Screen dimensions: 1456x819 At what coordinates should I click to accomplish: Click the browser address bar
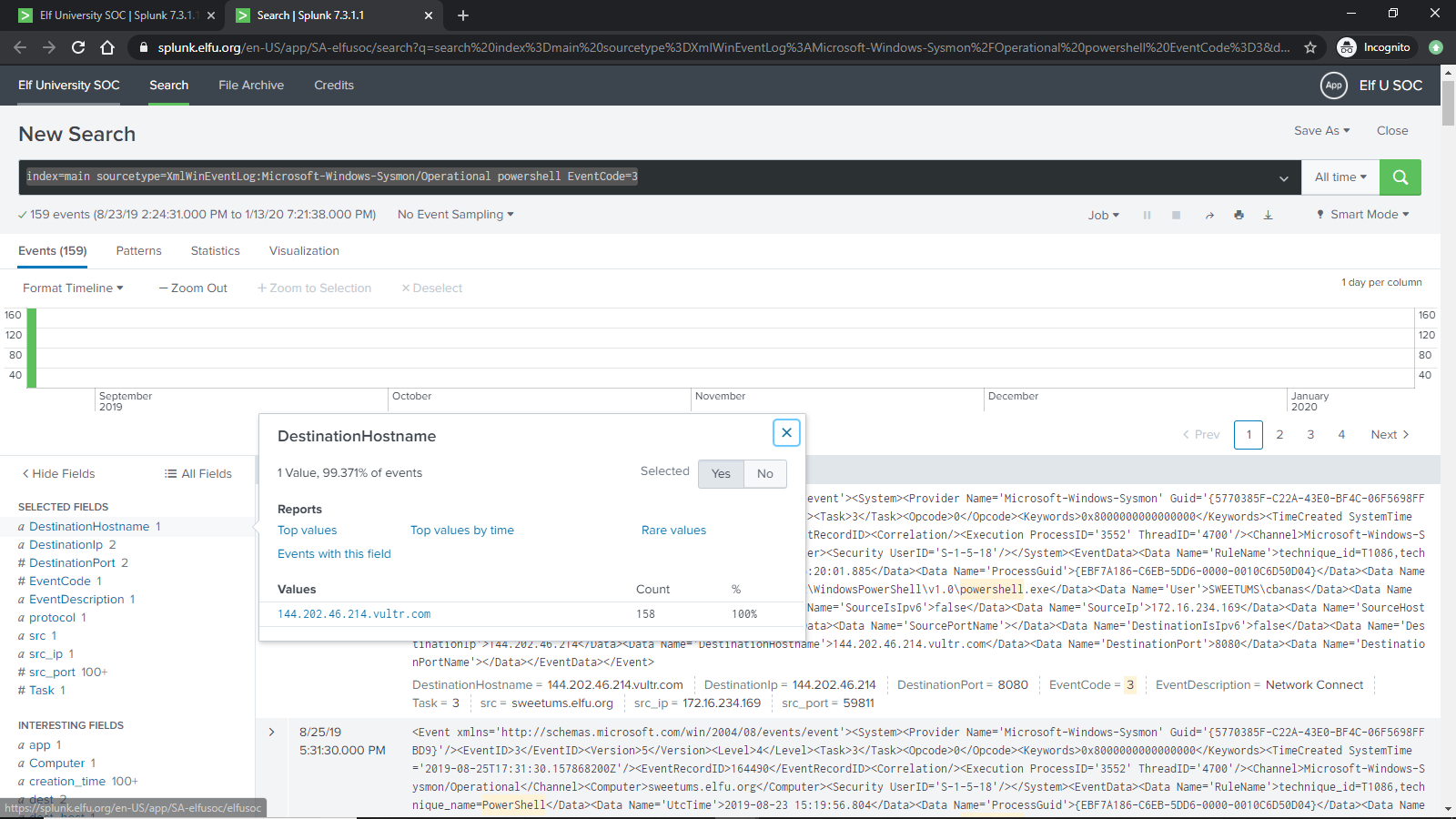click(723, 47)
